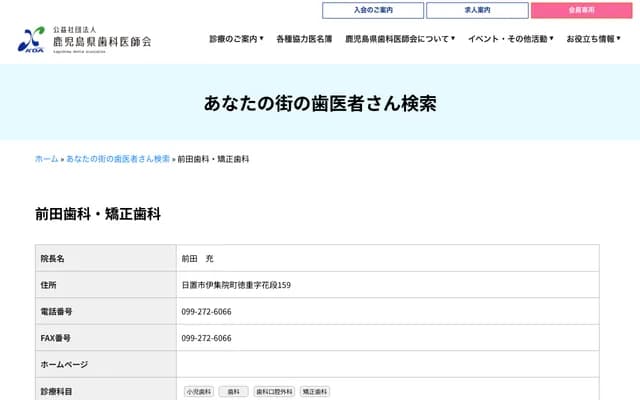
Task: Click the Kagoshima Dental Association logo
Action: 84,39
